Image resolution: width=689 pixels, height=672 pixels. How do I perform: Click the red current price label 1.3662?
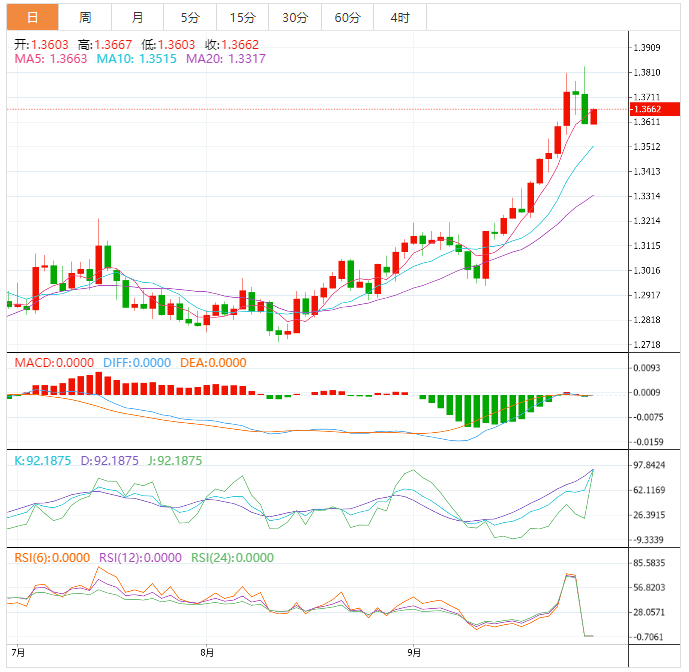(655, 109)
